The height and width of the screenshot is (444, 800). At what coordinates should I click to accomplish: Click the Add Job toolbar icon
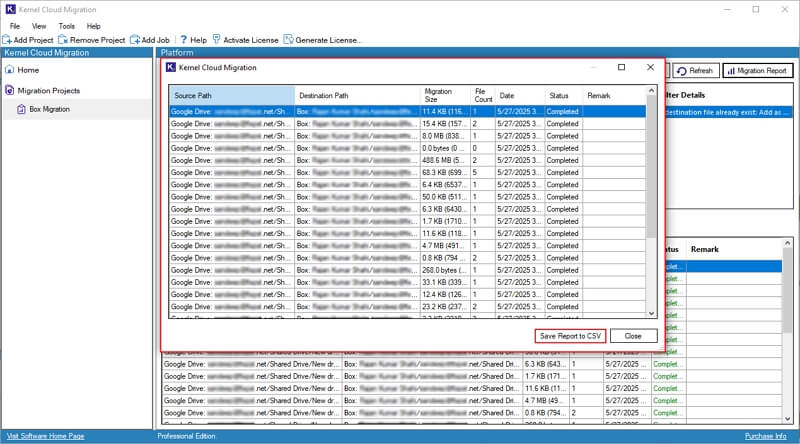[135, 40]
